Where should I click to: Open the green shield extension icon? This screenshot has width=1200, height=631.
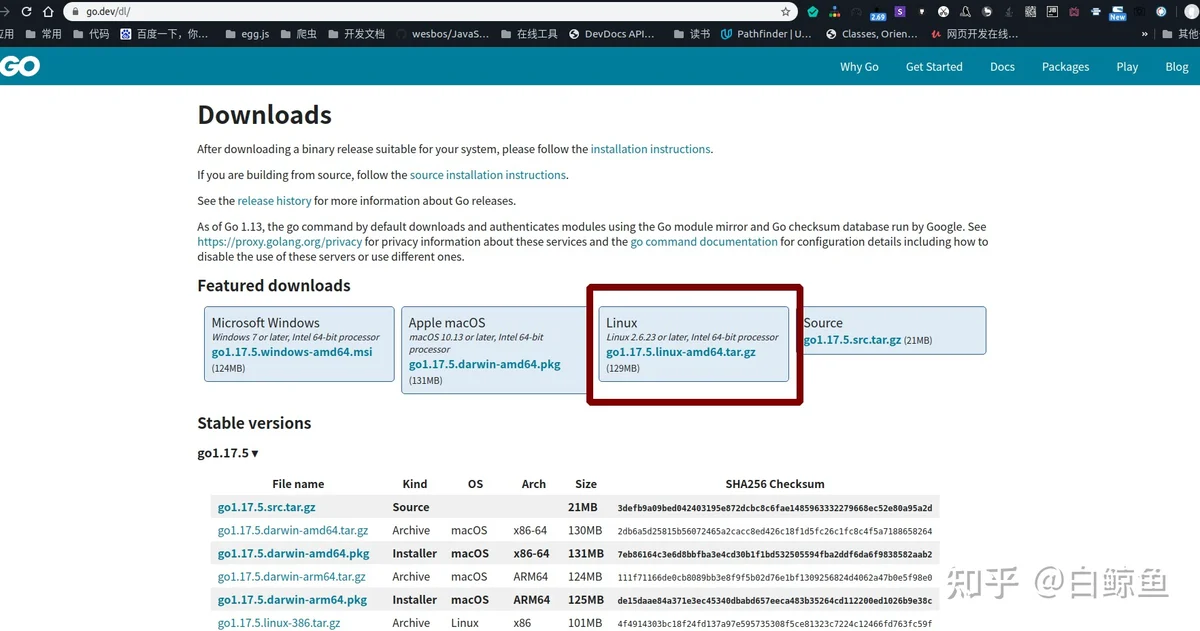813,12
